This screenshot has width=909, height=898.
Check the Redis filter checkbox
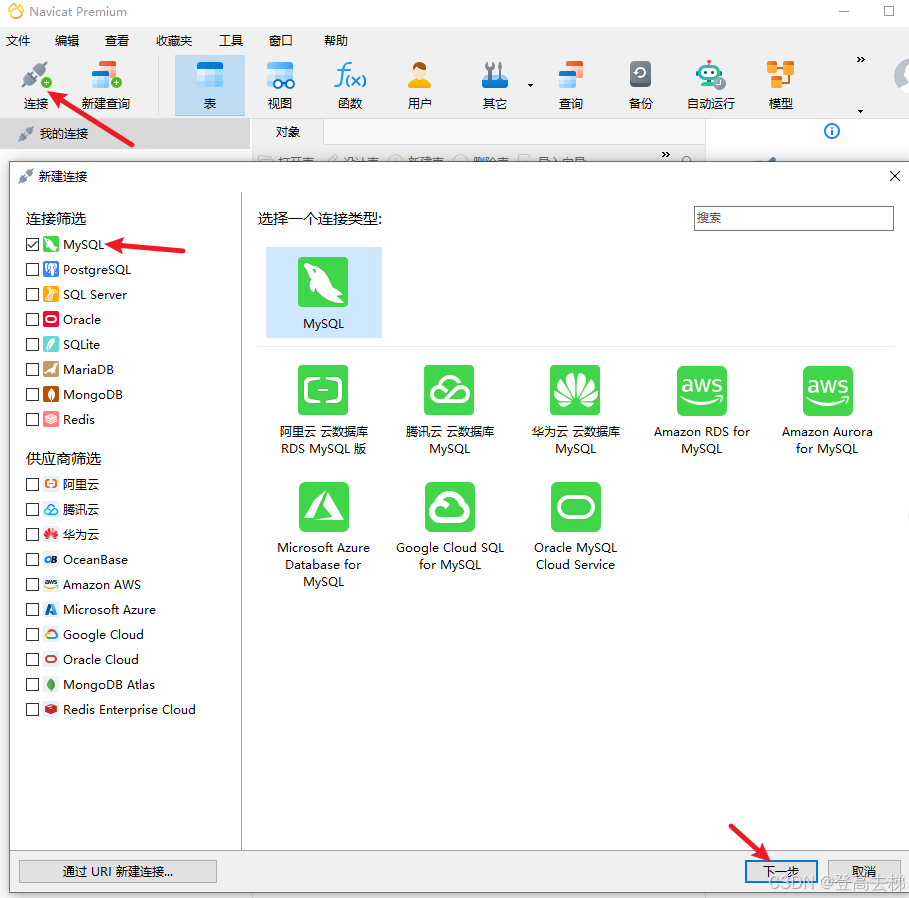coord(32,419)
